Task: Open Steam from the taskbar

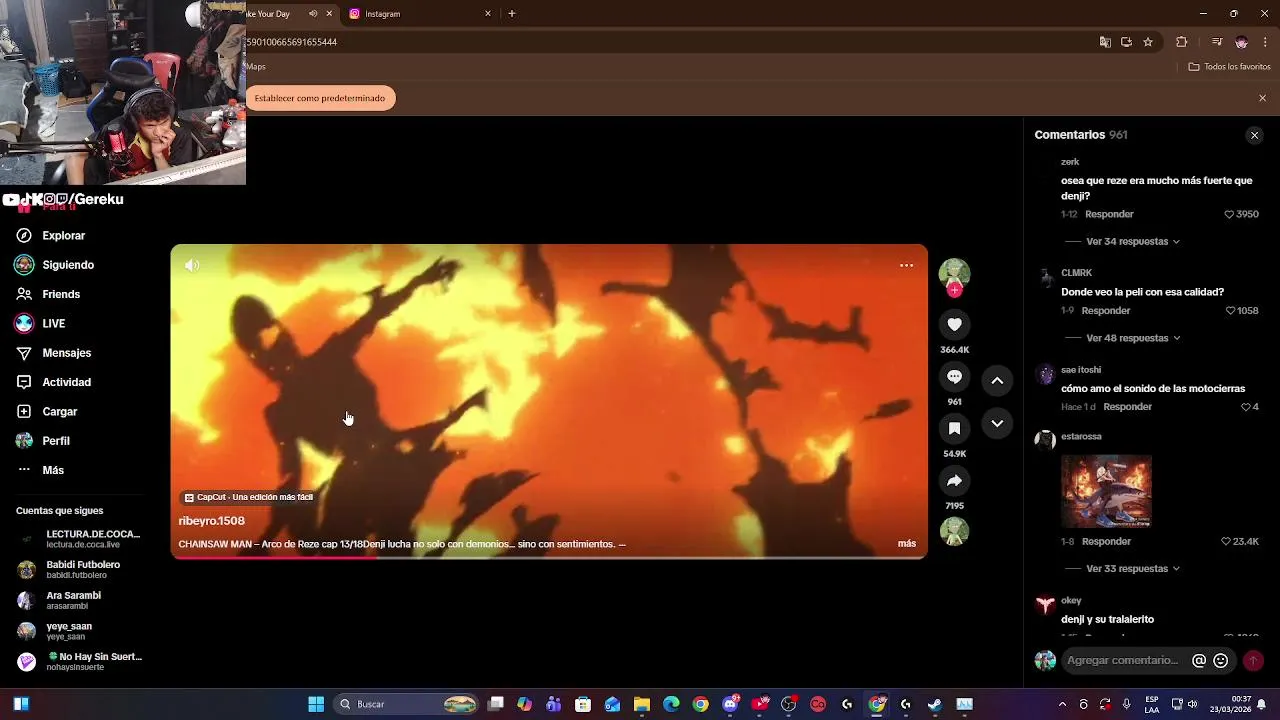Action: tap(934, 704)
